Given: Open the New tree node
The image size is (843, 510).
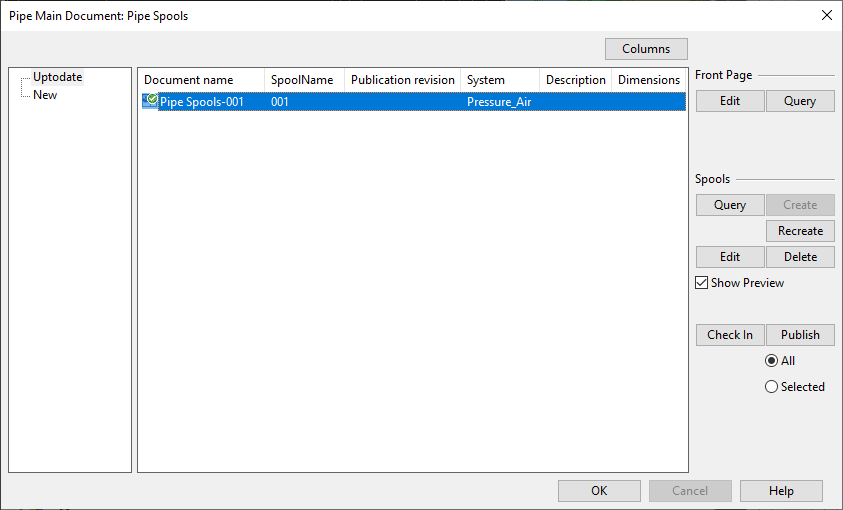Looking at the screenshot, I should tap(45, 95).
